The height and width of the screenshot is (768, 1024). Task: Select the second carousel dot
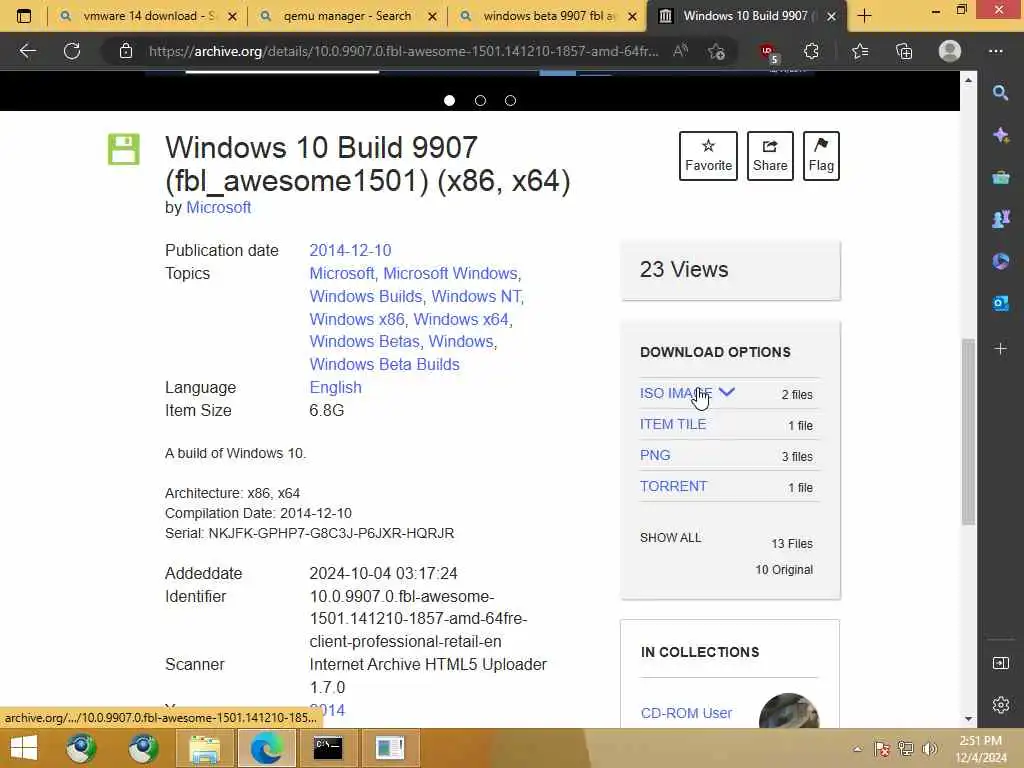480,101
